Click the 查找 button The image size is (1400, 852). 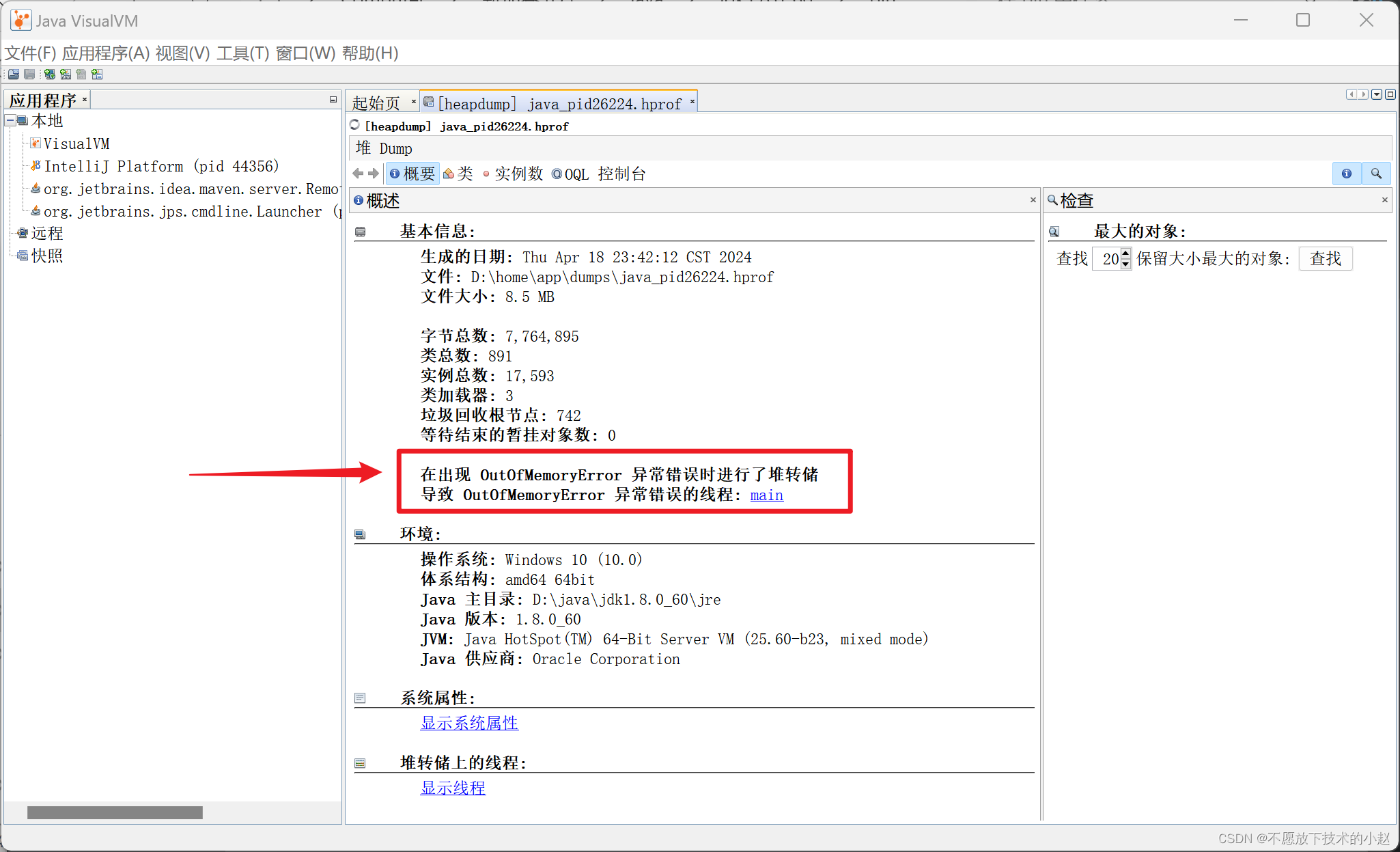(x=1326, y=258)
